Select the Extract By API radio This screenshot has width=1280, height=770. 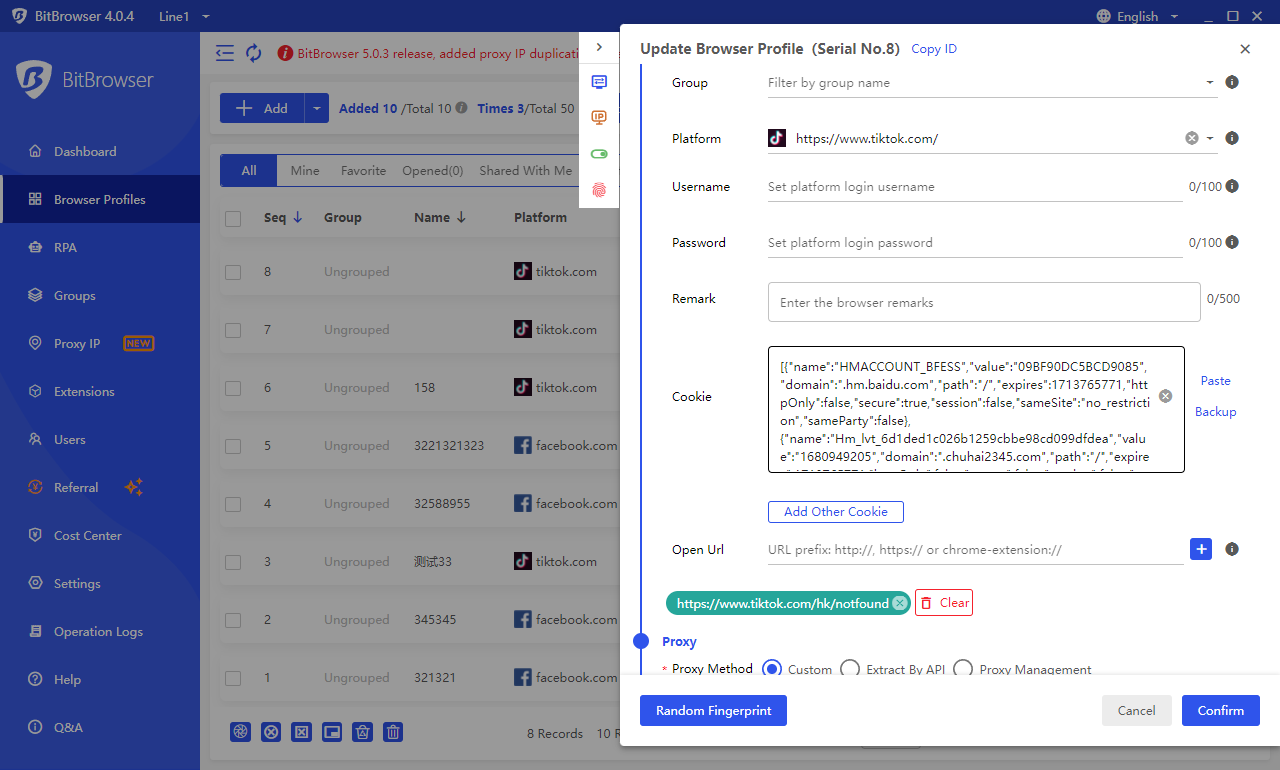coord(850,669)
